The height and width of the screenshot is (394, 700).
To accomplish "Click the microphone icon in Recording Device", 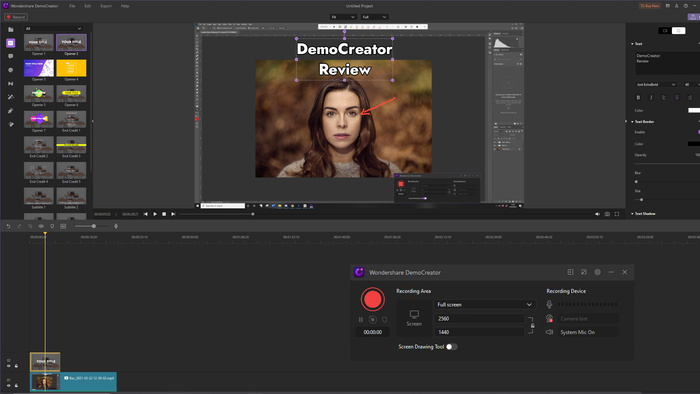I will coord(549,304).
